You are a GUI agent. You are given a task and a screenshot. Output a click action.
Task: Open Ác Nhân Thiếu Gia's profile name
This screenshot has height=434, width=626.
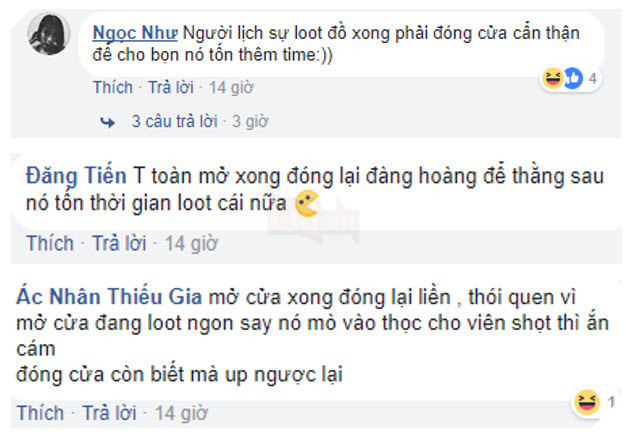[x=109, y=297]
